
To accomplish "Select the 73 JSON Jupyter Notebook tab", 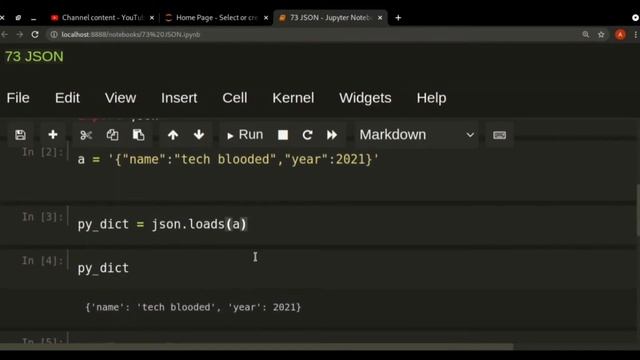I will pyautogui.click(x=330, y=18).
